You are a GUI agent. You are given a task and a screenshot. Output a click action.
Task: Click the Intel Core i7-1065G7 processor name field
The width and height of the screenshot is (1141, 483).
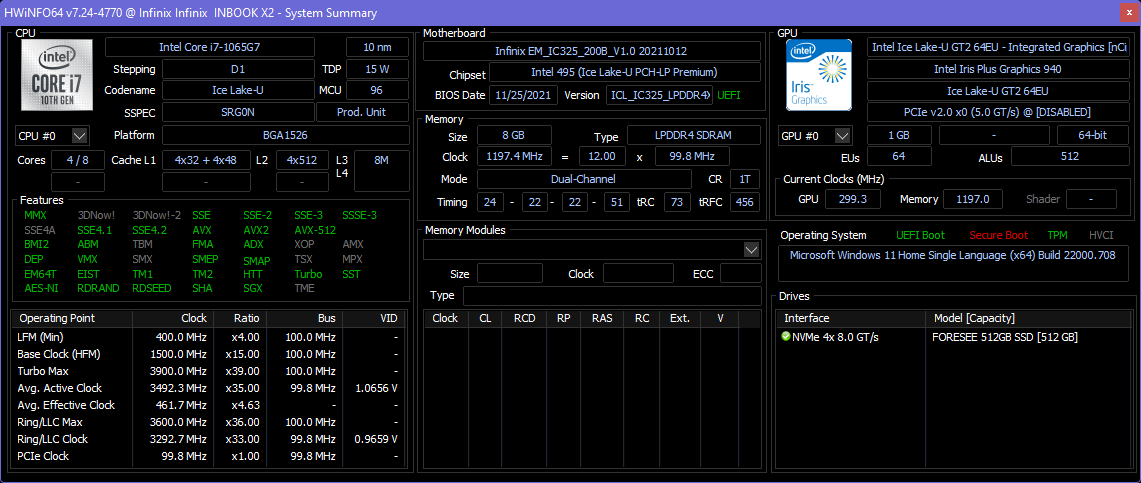[210, 47]
